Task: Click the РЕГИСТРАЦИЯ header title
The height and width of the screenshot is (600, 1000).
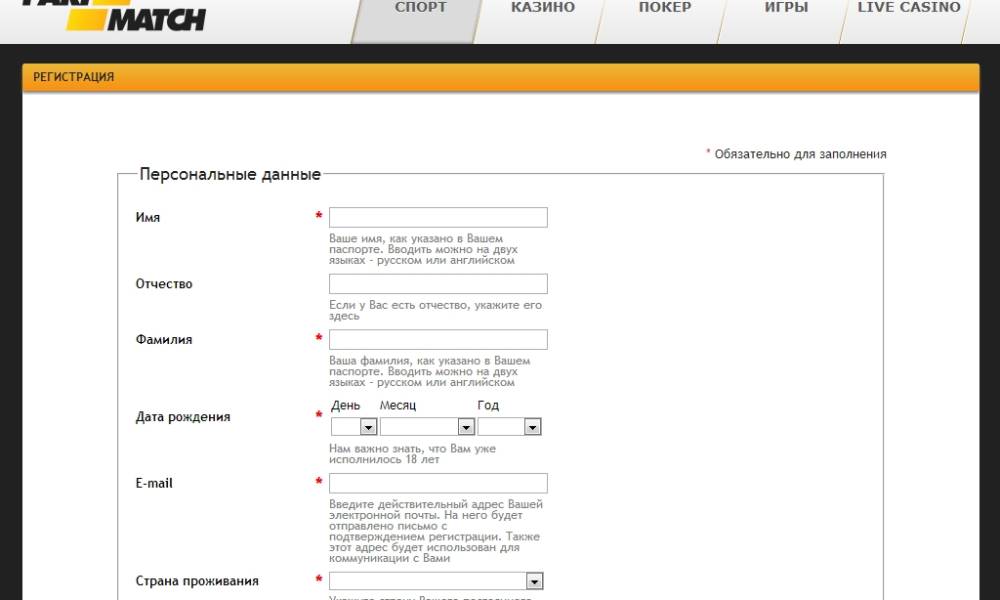Action: tap(73, 77)
